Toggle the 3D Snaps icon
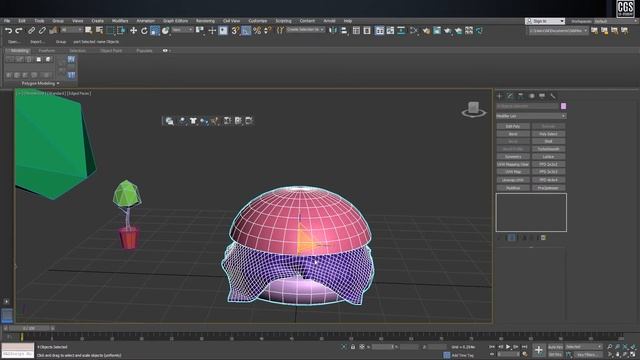The width and height of the screenshot is (640, 360). 235,31
